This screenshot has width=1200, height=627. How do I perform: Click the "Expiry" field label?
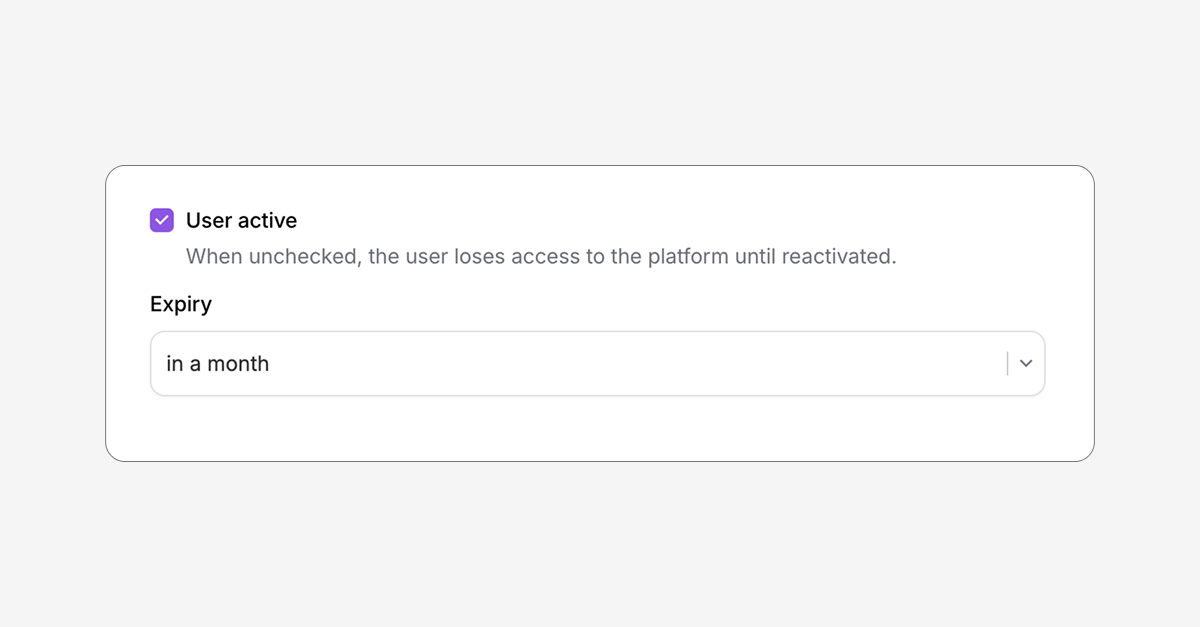(x=181, y=304)
